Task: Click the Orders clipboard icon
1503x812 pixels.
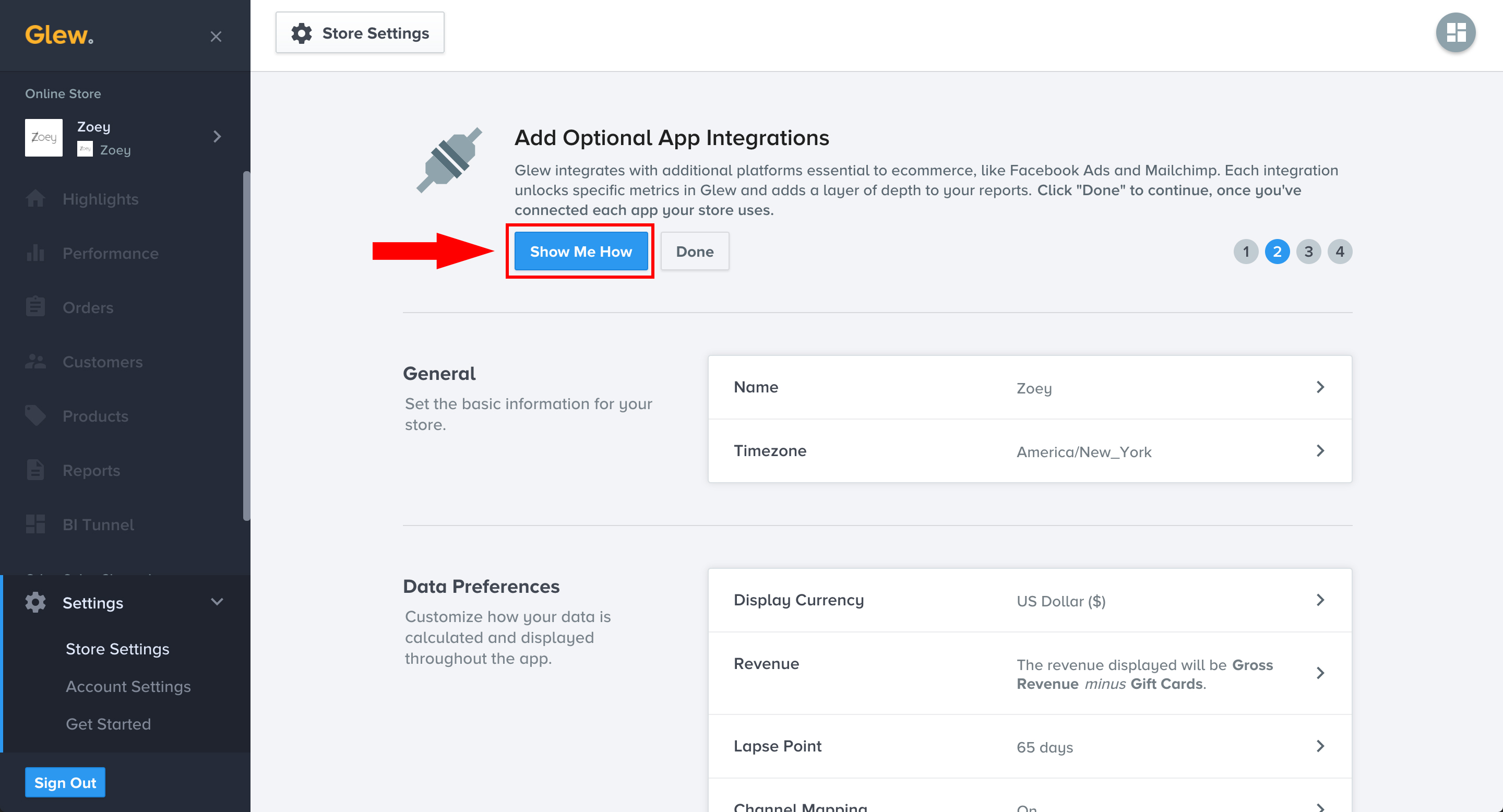Action: (x=35, y=307)
